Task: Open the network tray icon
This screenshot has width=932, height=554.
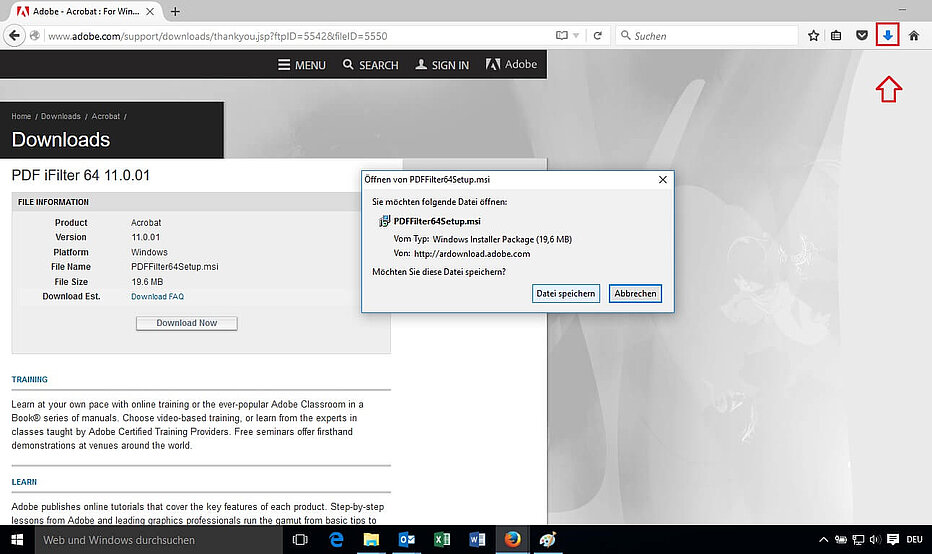Action: pos(858,540)
